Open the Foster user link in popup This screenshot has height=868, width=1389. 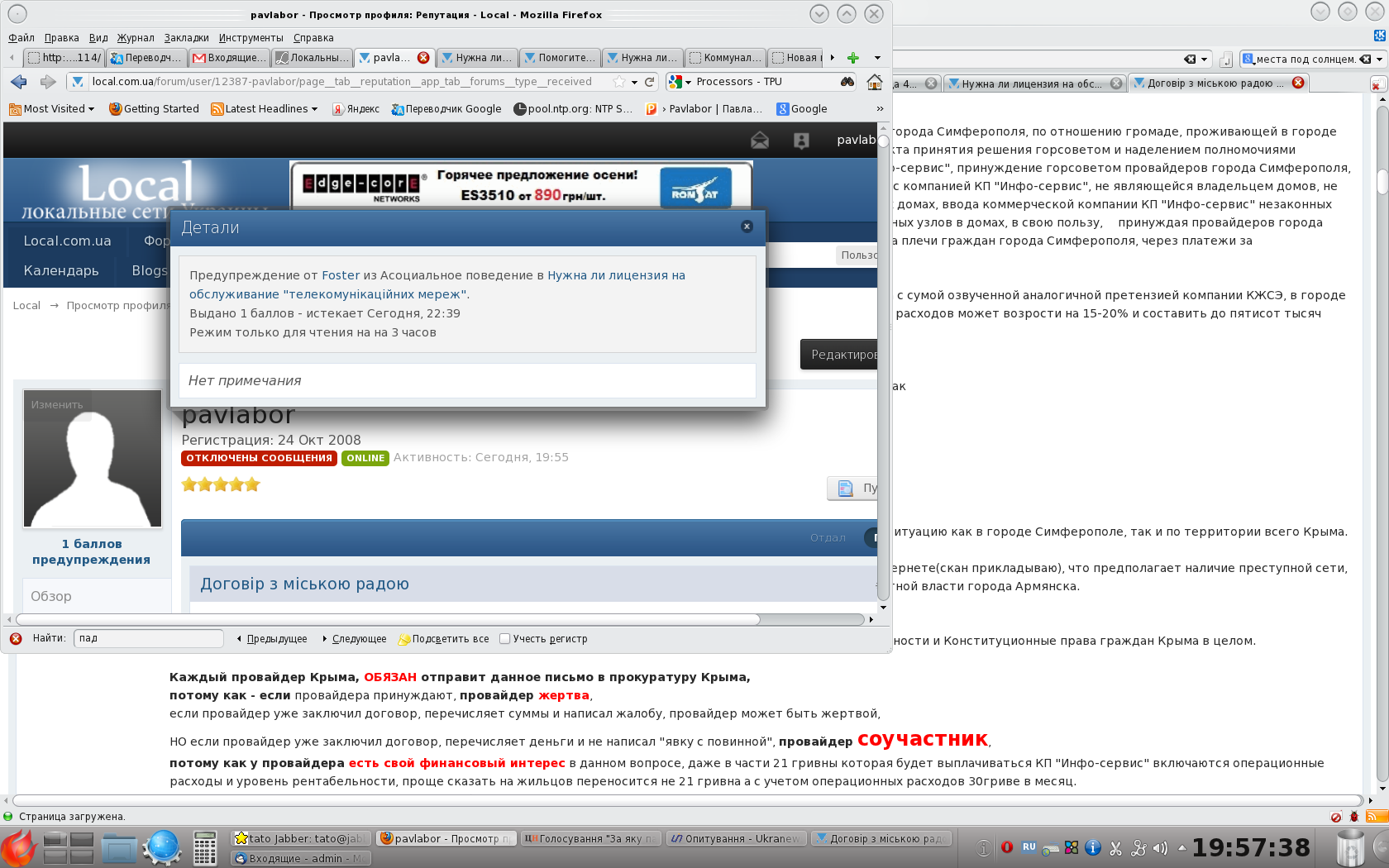(341, 275)
